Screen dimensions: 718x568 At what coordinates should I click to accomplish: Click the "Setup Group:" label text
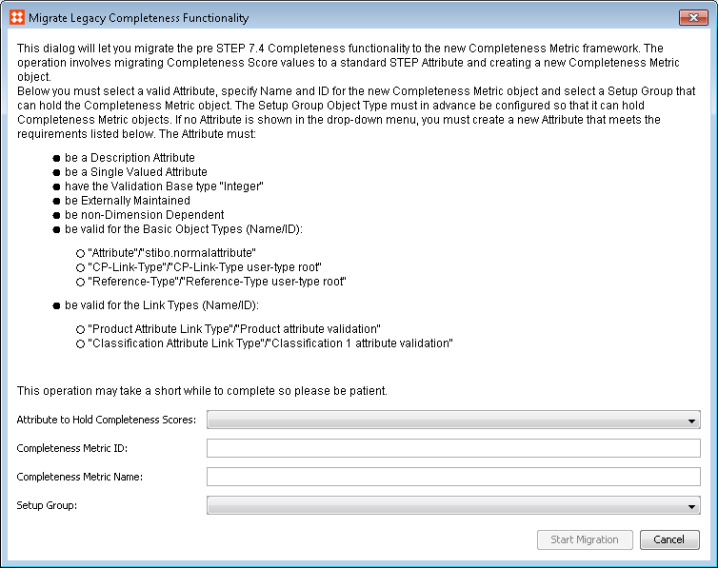coord(47,505)
